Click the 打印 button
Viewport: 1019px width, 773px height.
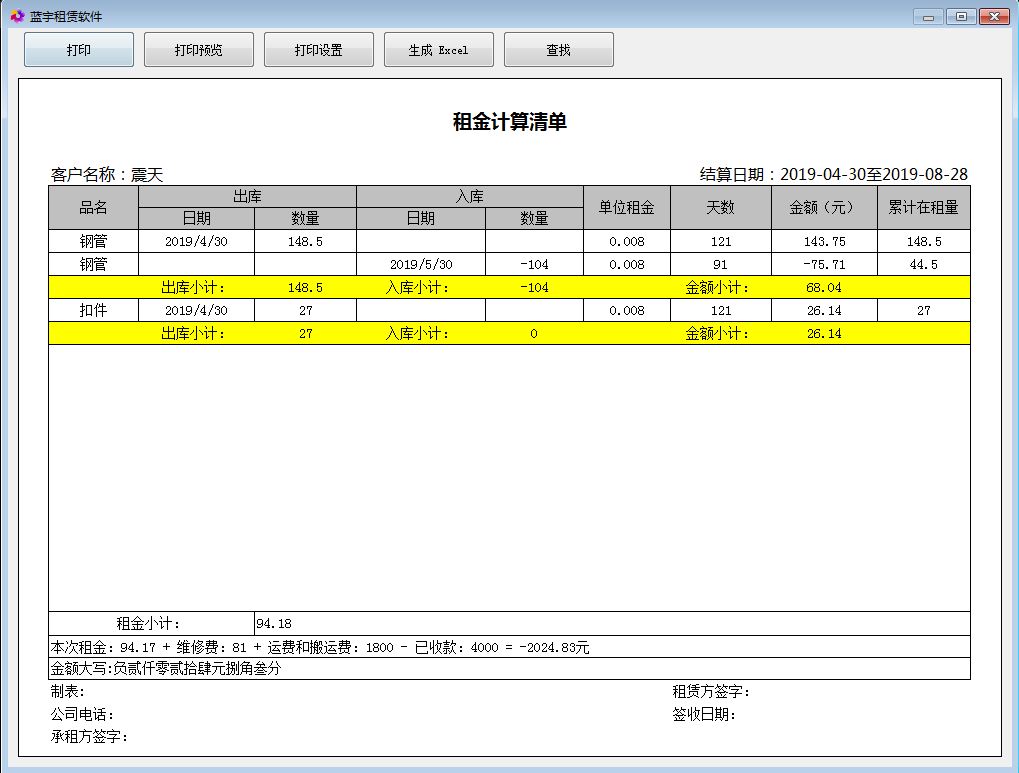pyautogui.click(x=78, y=50)
